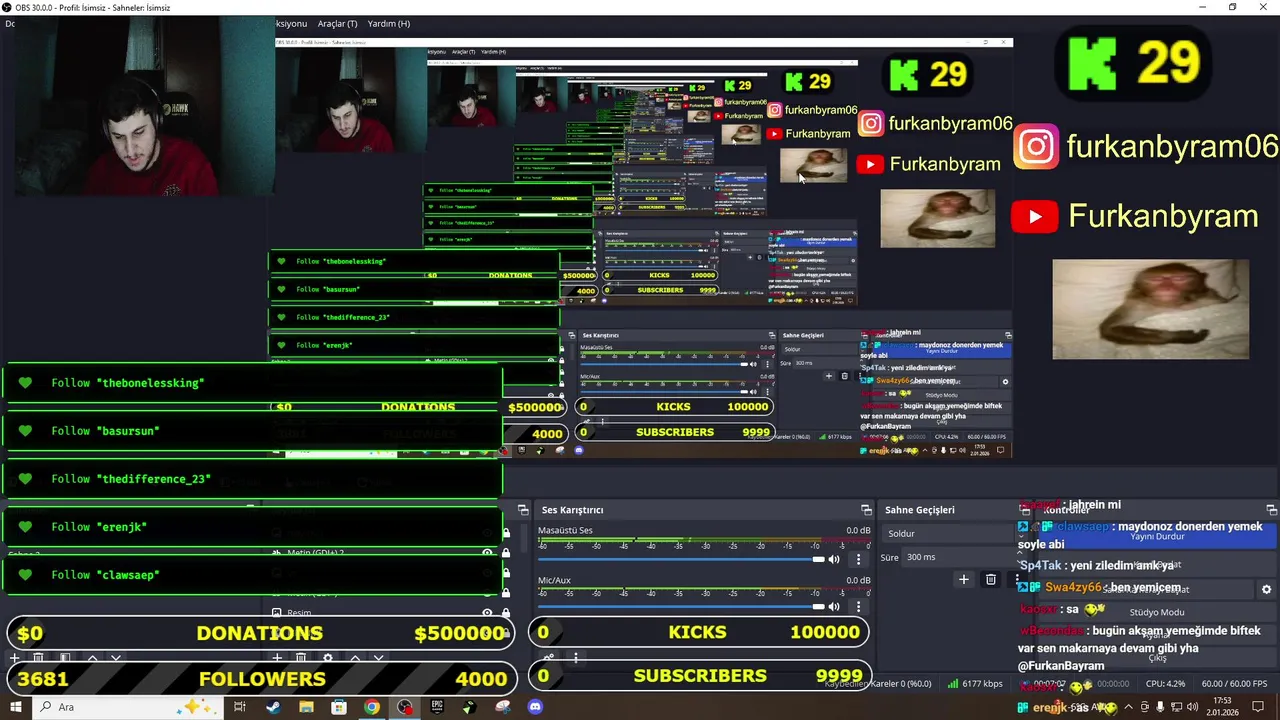The height and width of the screenshot is (720, 1280).
Task: Move selected source up with arrow icon
Action: [355, 658]
